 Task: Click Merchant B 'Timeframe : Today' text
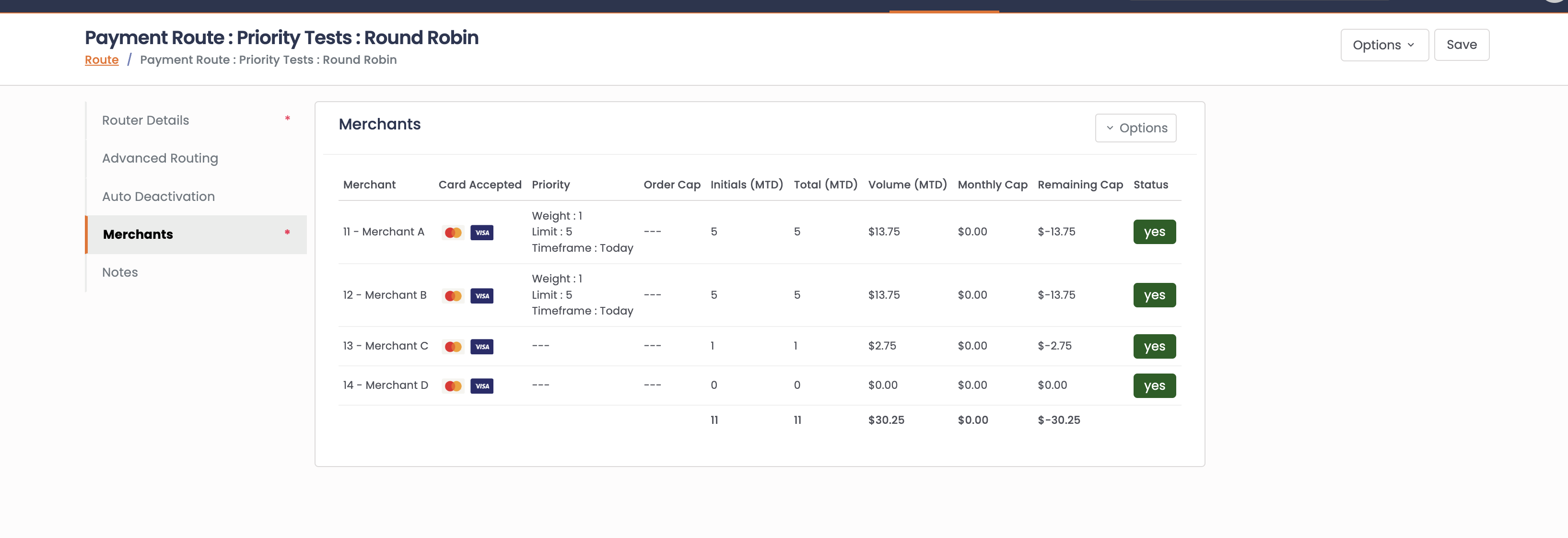pyautogui.click(x=583, y=311)
